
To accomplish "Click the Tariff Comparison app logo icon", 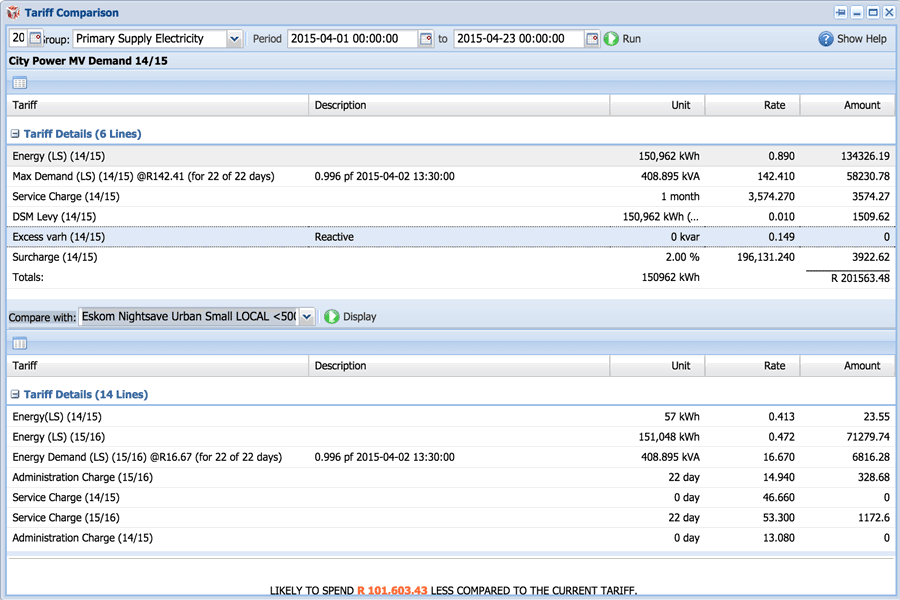I will [x=13, y=12].
